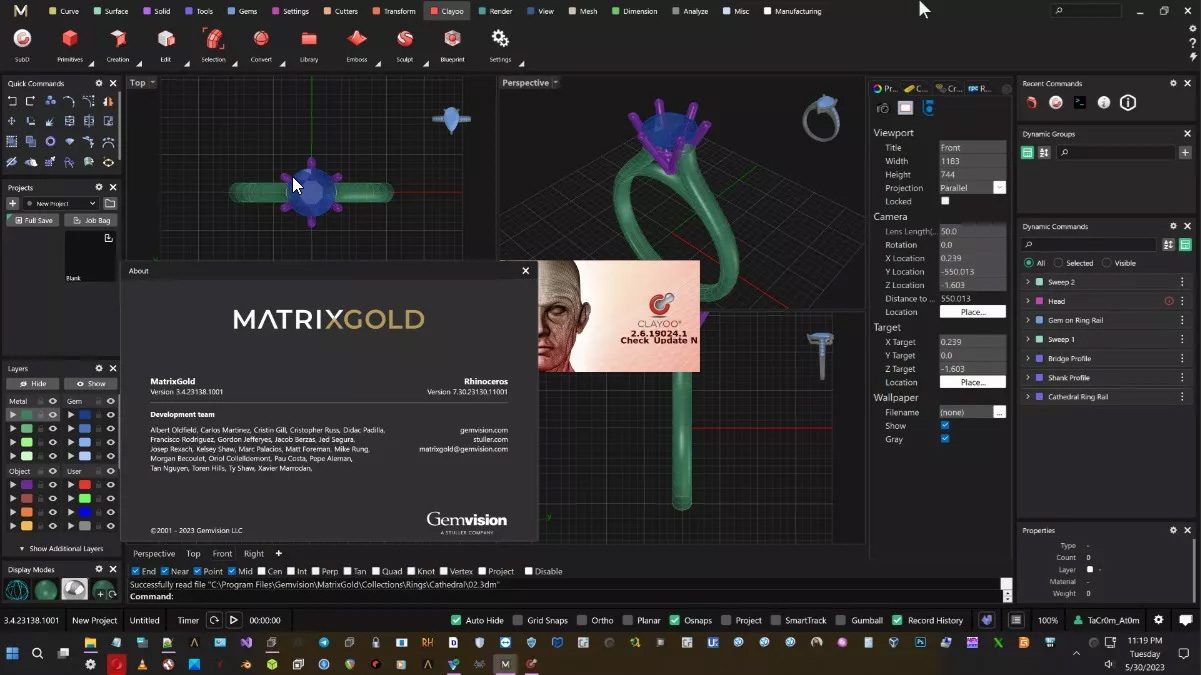Open the Clayoo Settings gear icon
The image size is (1201, 675).
click(500, 39)
